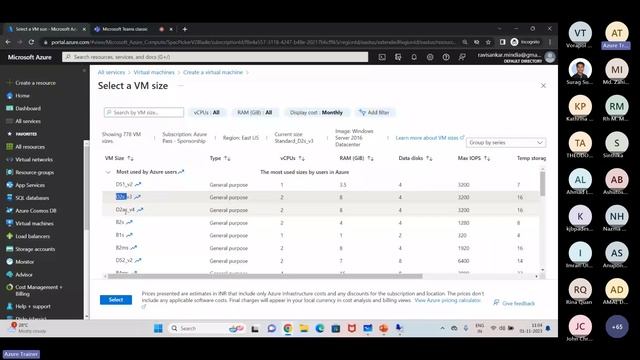
Task: Open the directories and subscriptions filter icon
Action: click(398, 57)
